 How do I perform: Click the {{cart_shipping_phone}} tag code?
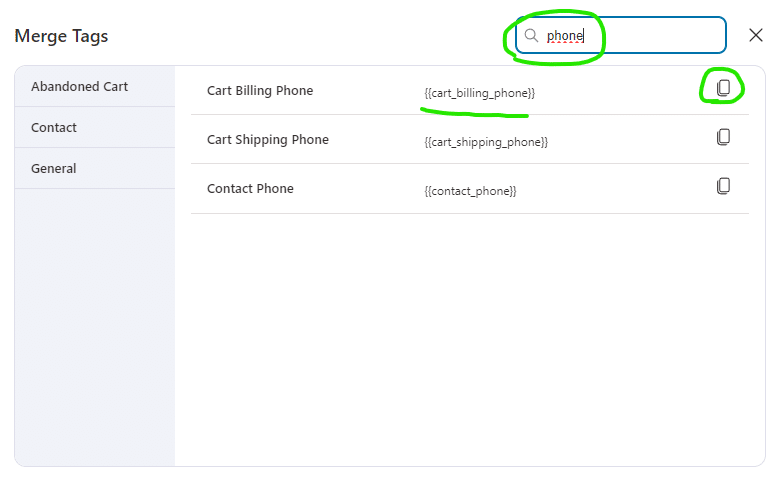click(486, 142)
